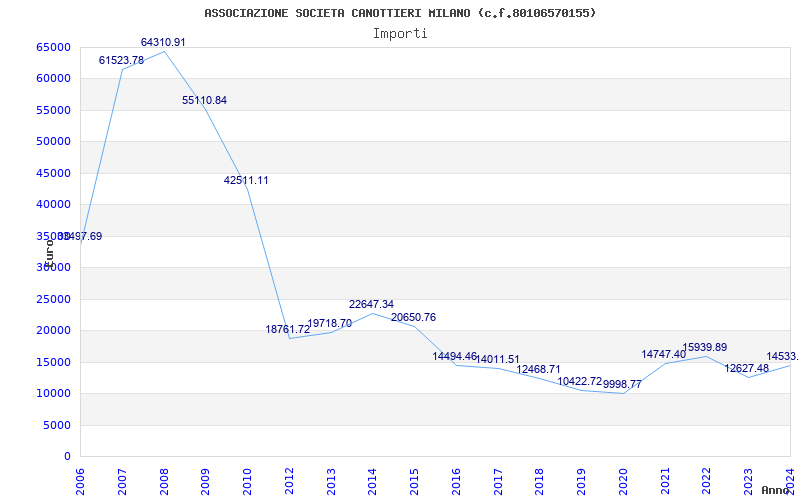Click the 20000 y-axis tick label
The image size is (800, 500).
(x=54, y=331)
